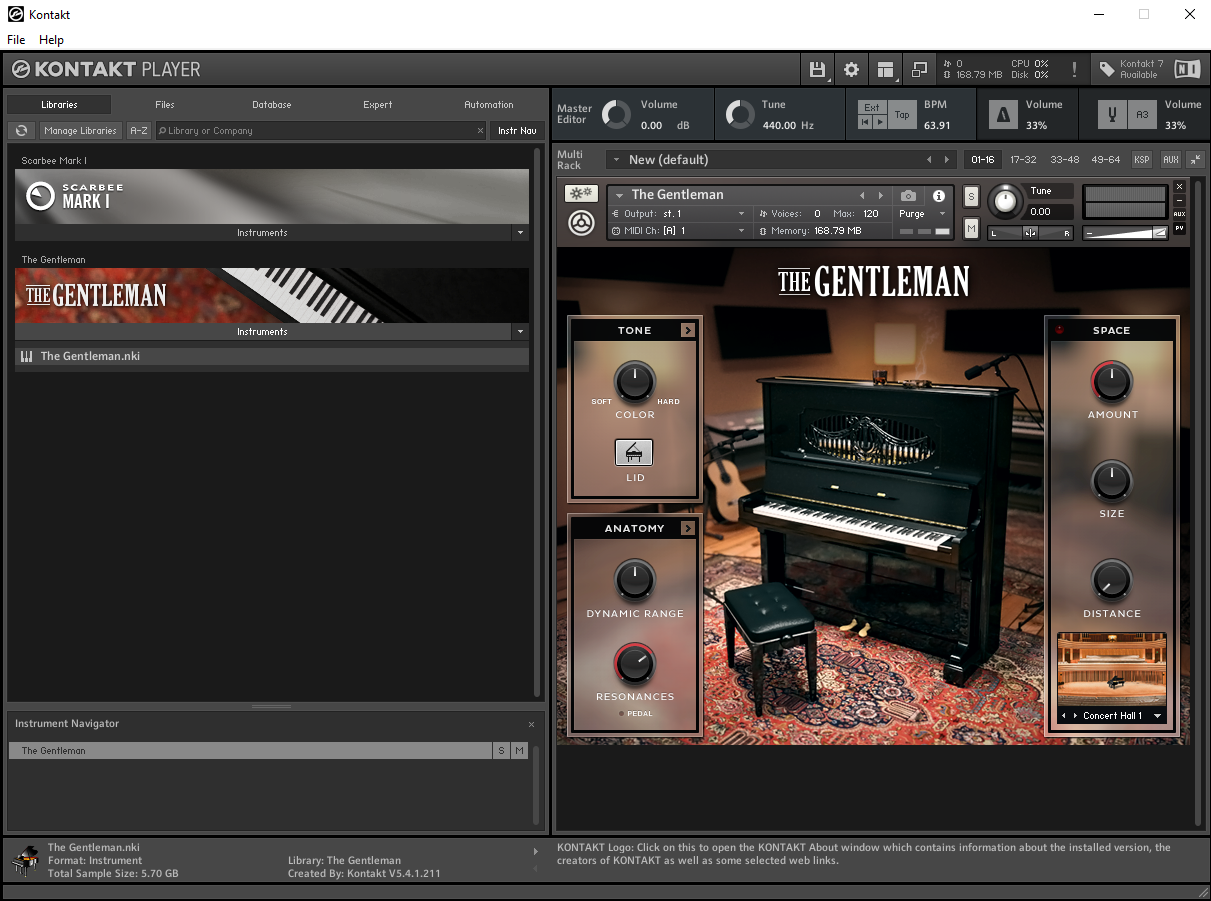The width and height of the screenshot is (1211, 901).
Task: Switch to the Files tab
Action: 165,105
